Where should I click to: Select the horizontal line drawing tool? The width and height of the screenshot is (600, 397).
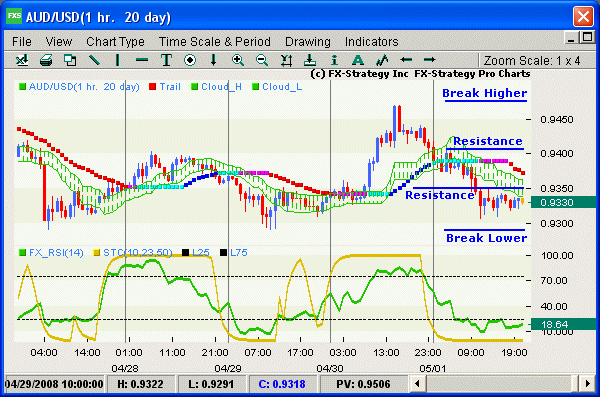[142, 60]
